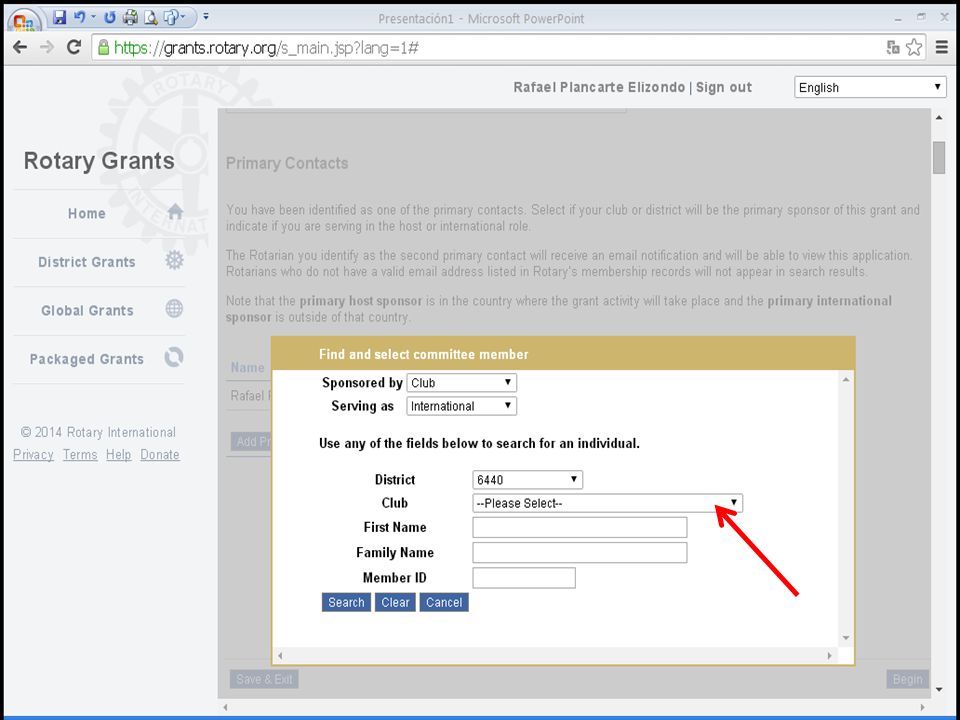Click the Primary Contacts heading

(x=287, y=163)
